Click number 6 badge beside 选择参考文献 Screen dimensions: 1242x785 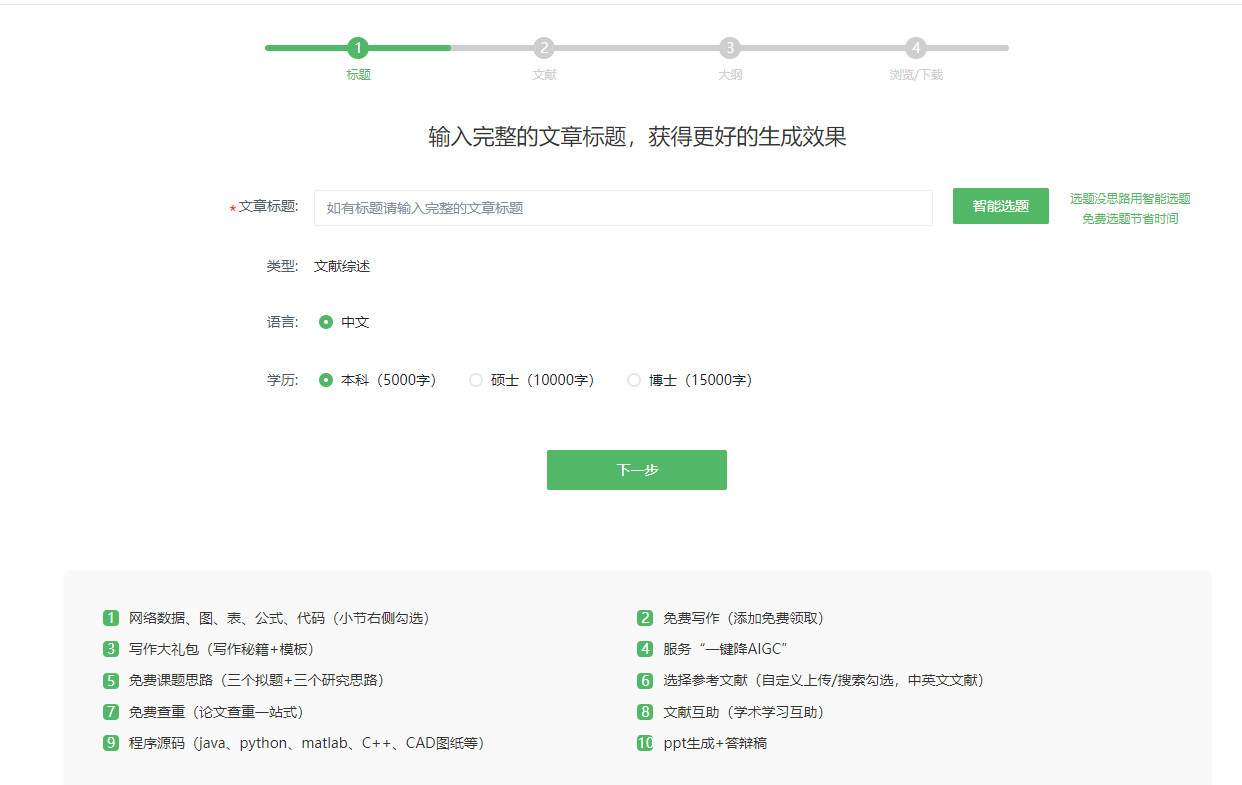645,681
